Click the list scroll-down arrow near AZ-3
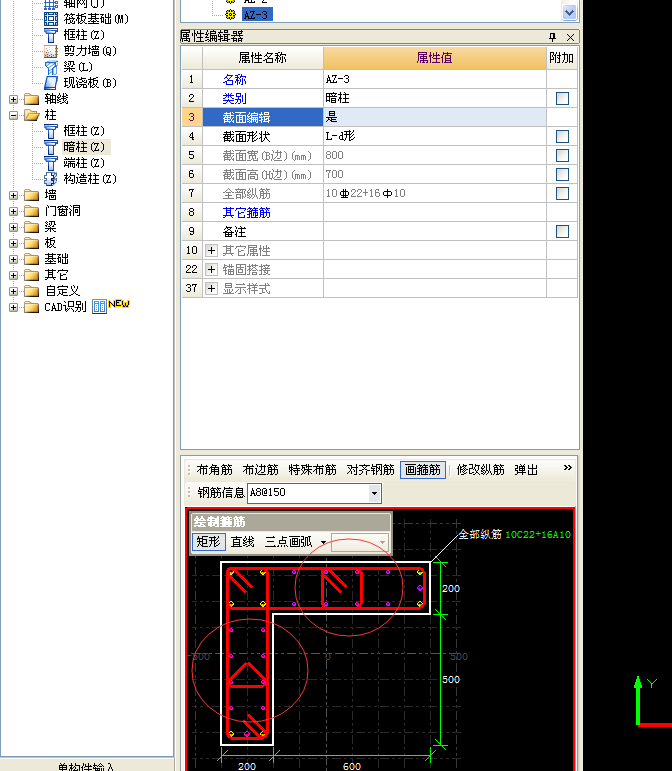 point(569,13)
